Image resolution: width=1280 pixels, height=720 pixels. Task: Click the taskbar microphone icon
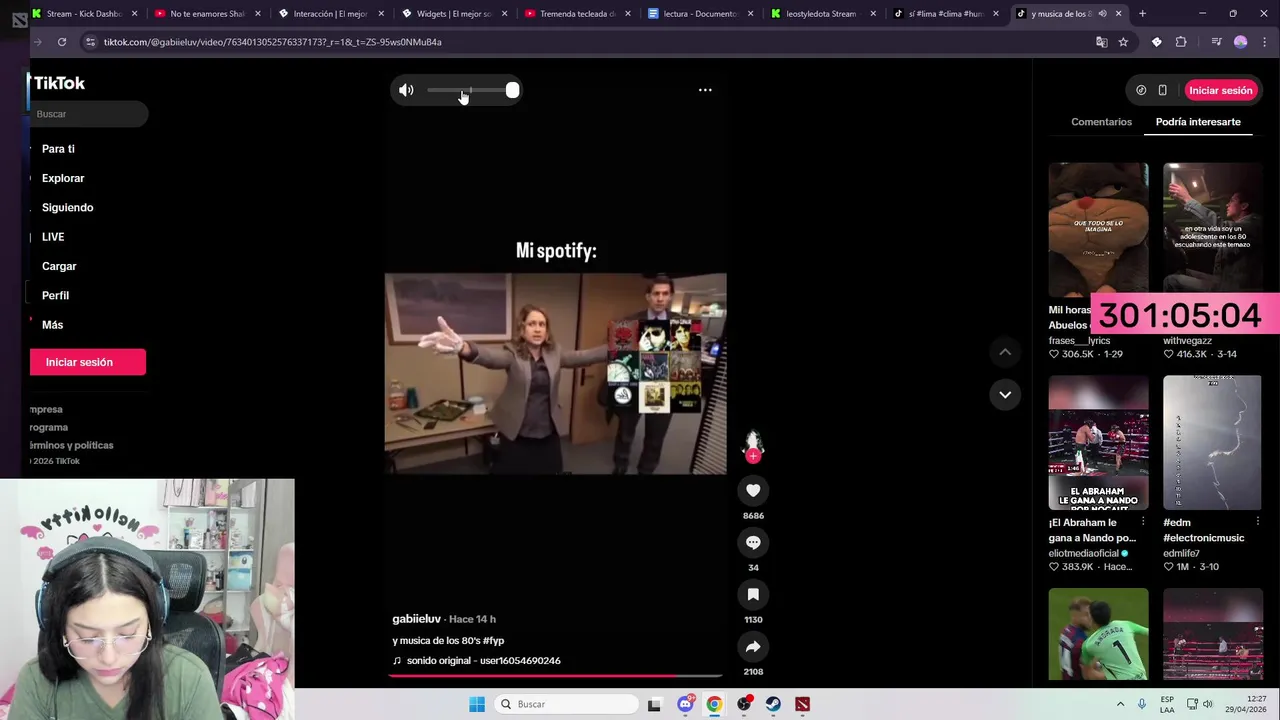[x=1142, y=704]
